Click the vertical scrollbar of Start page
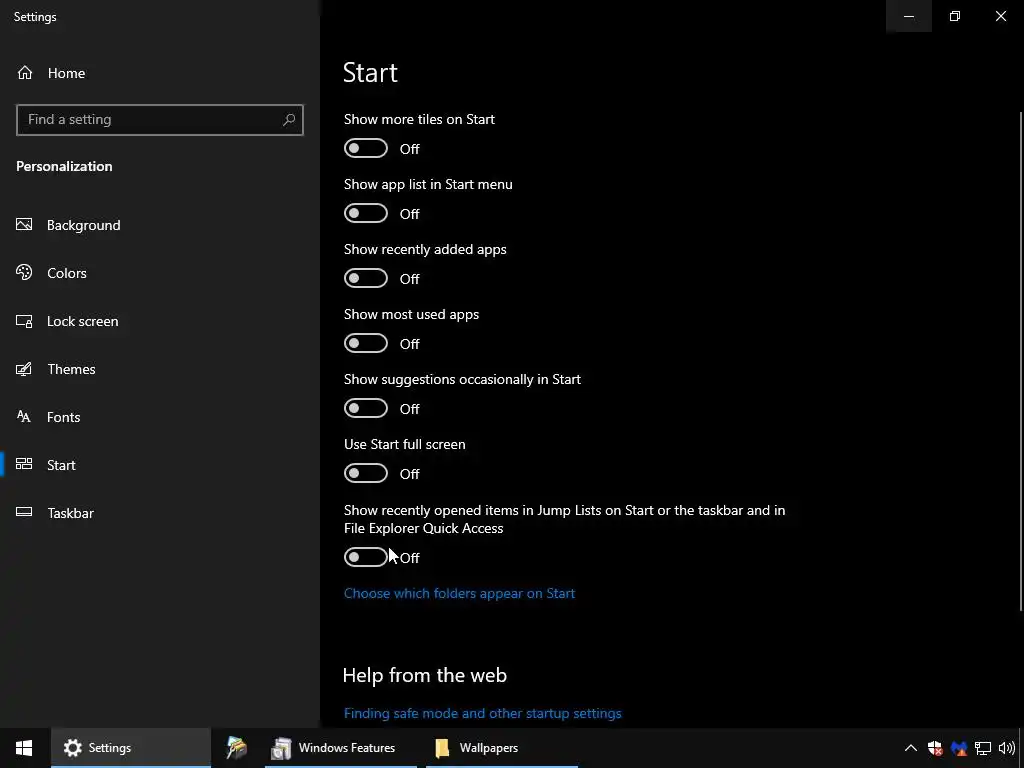The width and height of the screenshot is (1024, 768). click(x=1021, y=361)
